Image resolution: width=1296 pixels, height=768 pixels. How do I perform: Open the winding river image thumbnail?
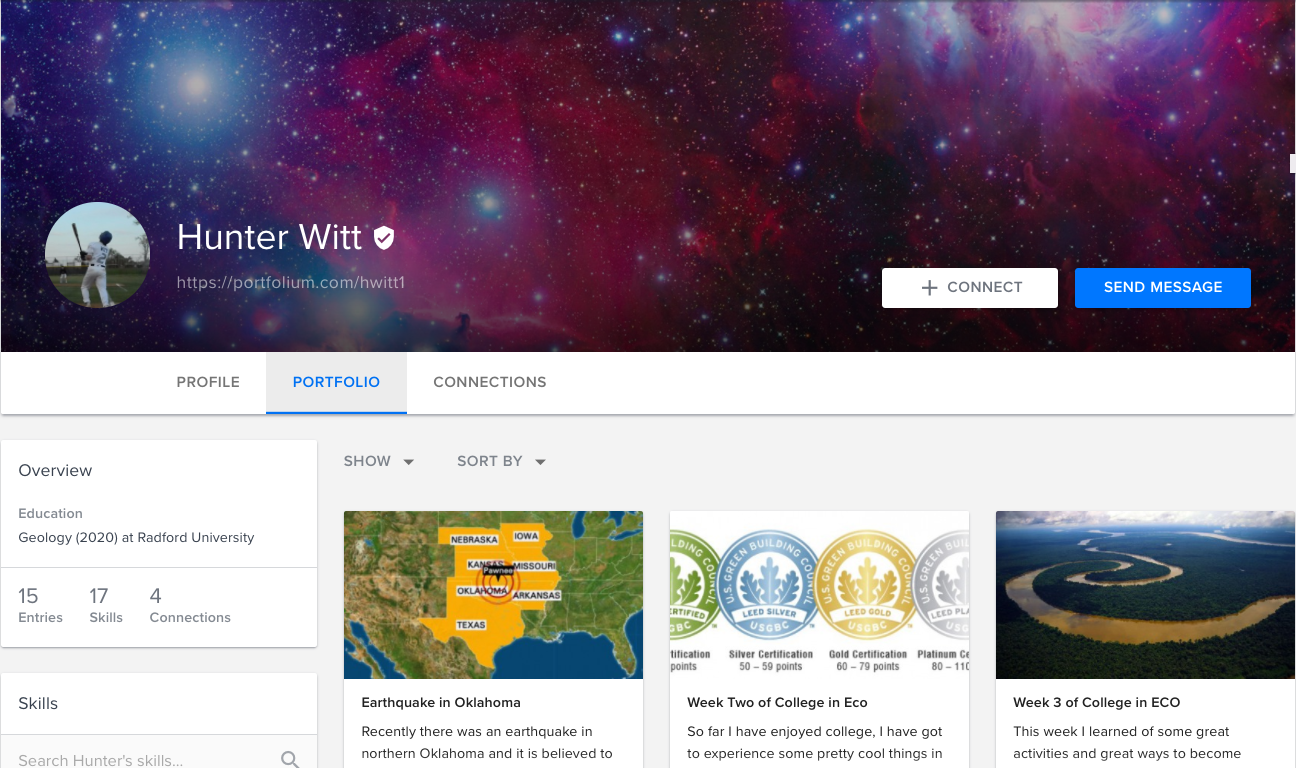[x=1145, y=595]
